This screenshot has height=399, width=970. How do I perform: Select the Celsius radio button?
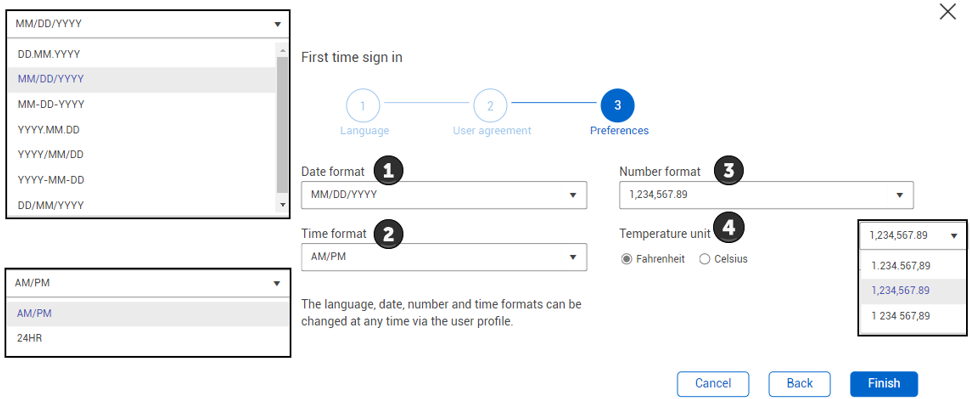coord(704,259)
